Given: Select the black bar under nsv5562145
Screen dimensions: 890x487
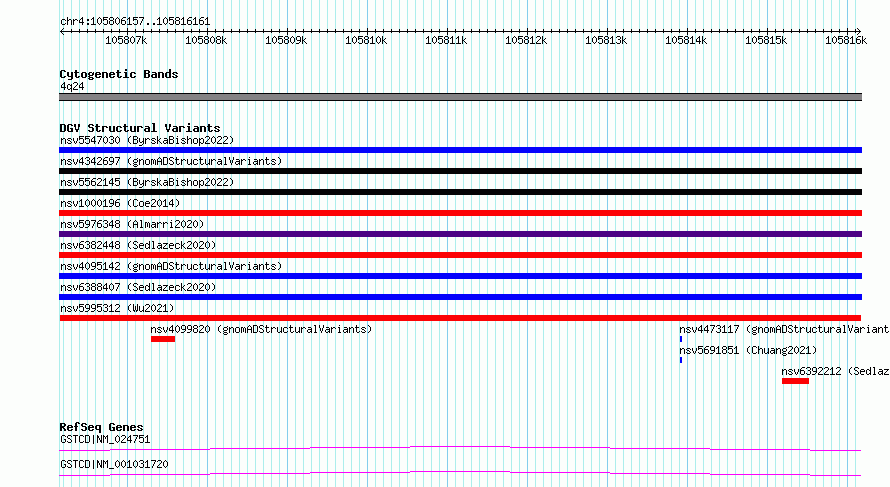Looking at the screenshot, I should coord(460,192).
